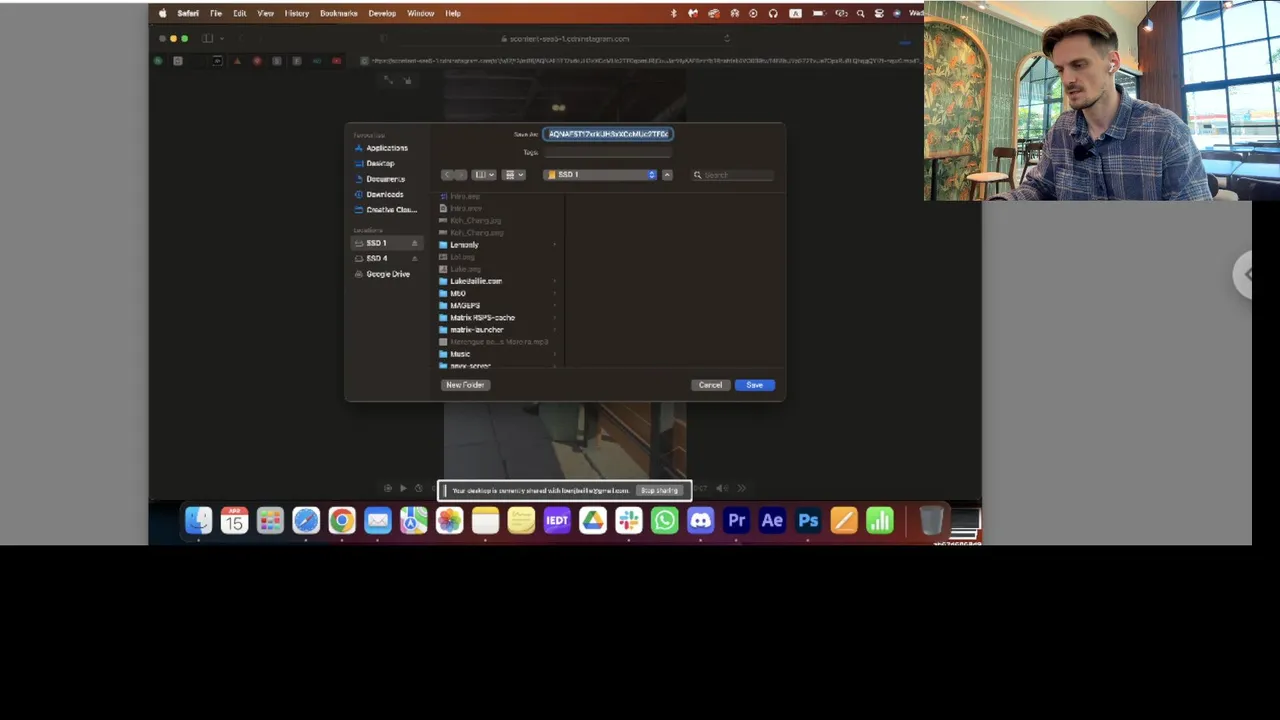Open the Calendar app in the Dock
The height and width of the screenshot is (720, 1280).
pos(234,520)
